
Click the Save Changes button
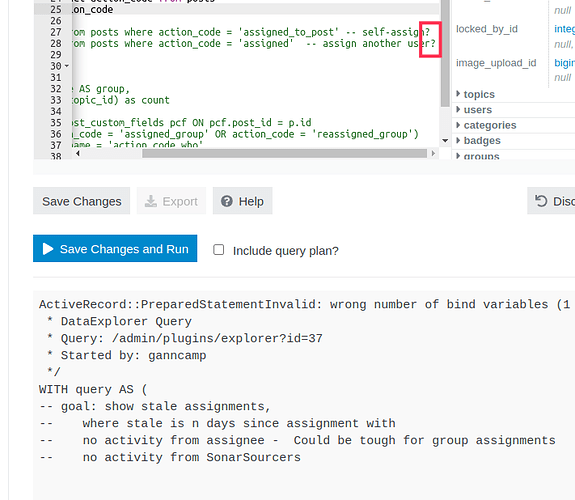[81, 201]
